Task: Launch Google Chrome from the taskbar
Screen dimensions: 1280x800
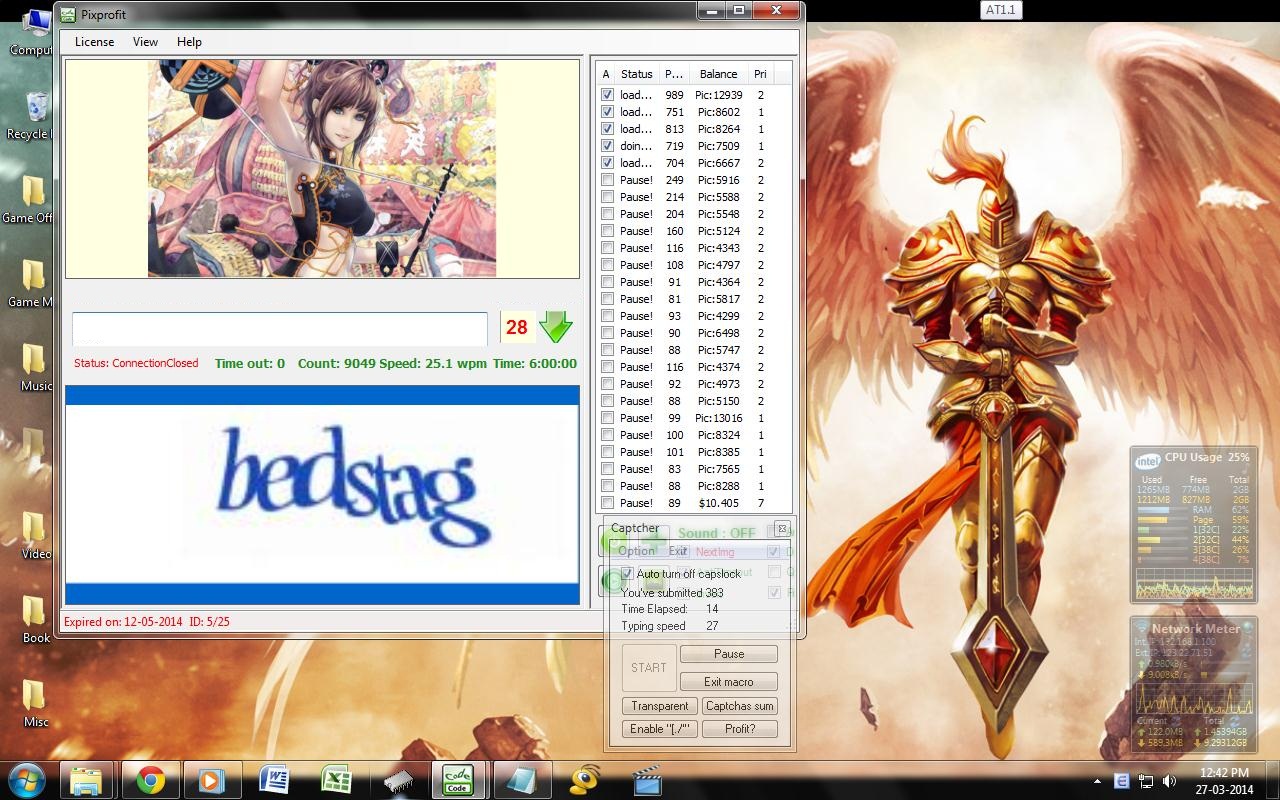Action: click(151, 780)
